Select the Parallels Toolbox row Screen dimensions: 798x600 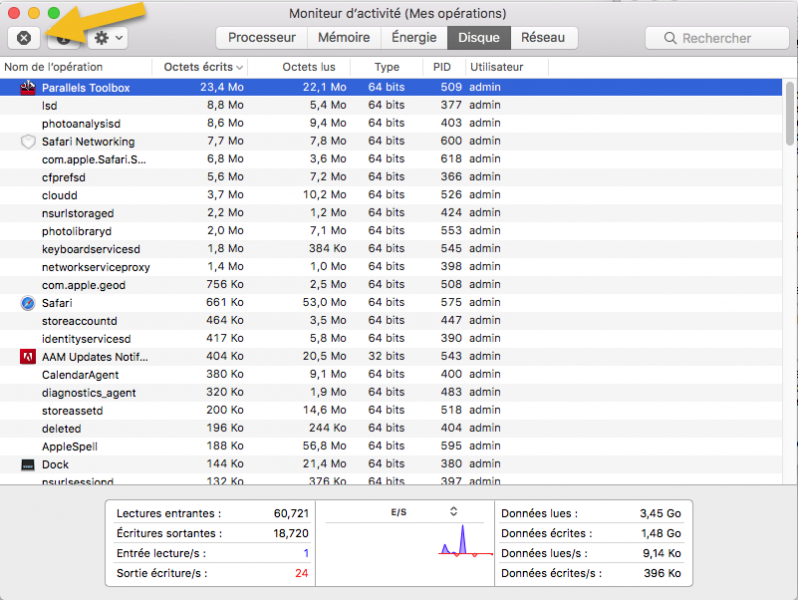coord(391,88)
